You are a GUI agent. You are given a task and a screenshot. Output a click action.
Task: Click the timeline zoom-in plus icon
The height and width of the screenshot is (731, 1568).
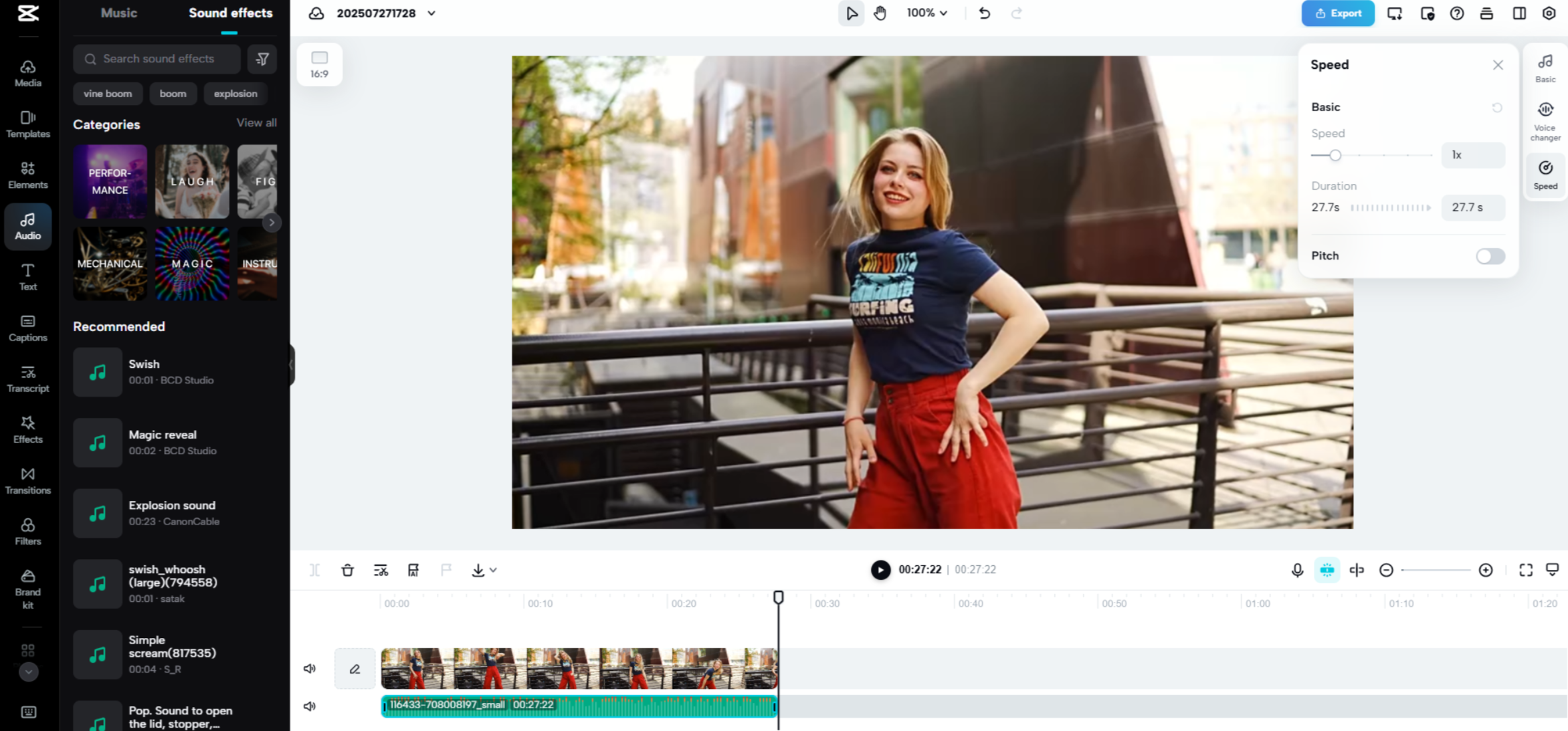(x=1485, y=570)
